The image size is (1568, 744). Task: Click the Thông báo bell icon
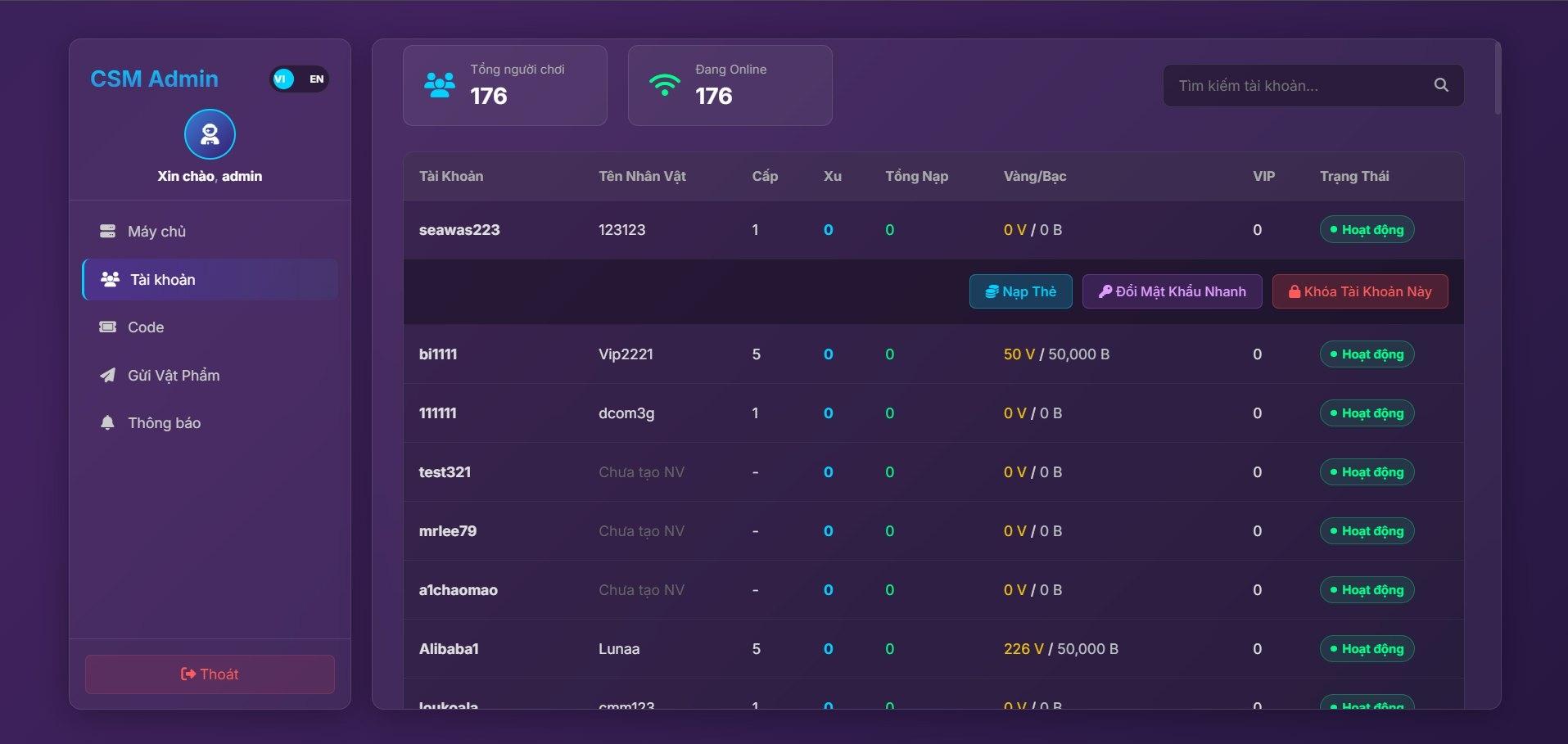[107, 423]
